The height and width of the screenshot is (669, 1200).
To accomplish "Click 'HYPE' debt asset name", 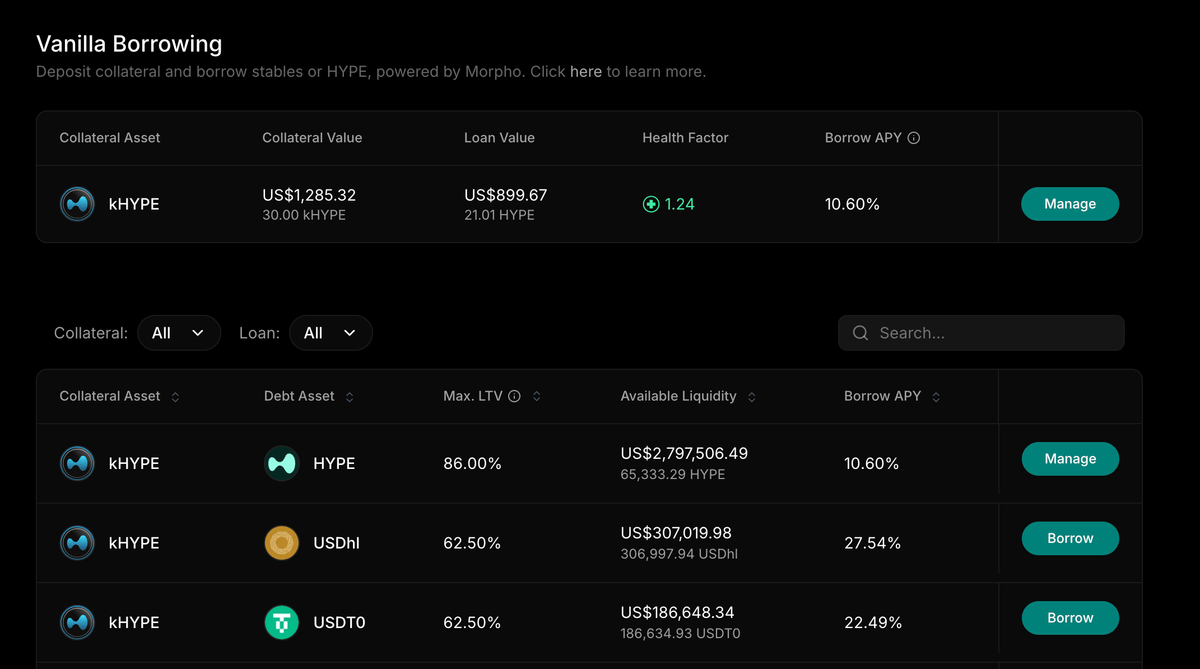I will click(334, 464).
